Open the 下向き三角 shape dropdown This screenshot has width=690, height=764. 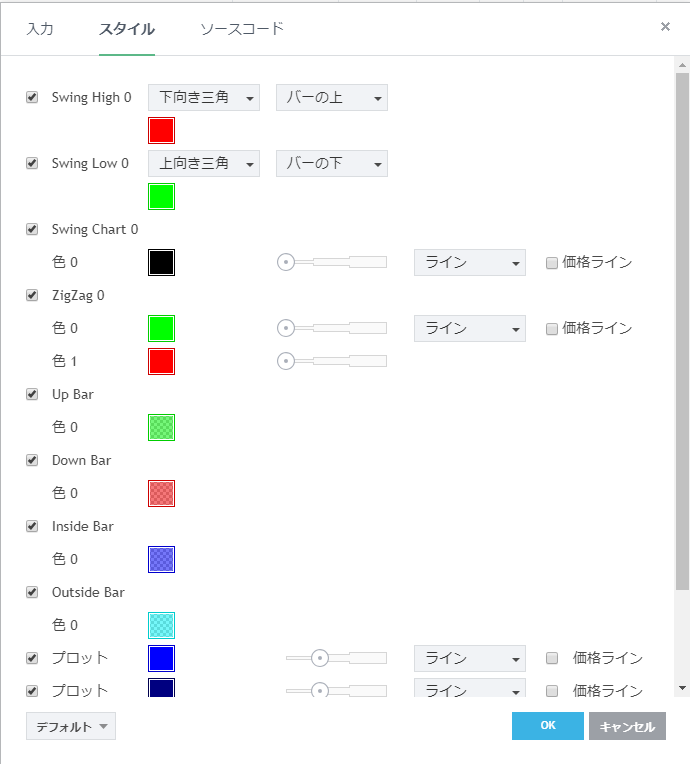pyautogui.click(x=204, y=98)
